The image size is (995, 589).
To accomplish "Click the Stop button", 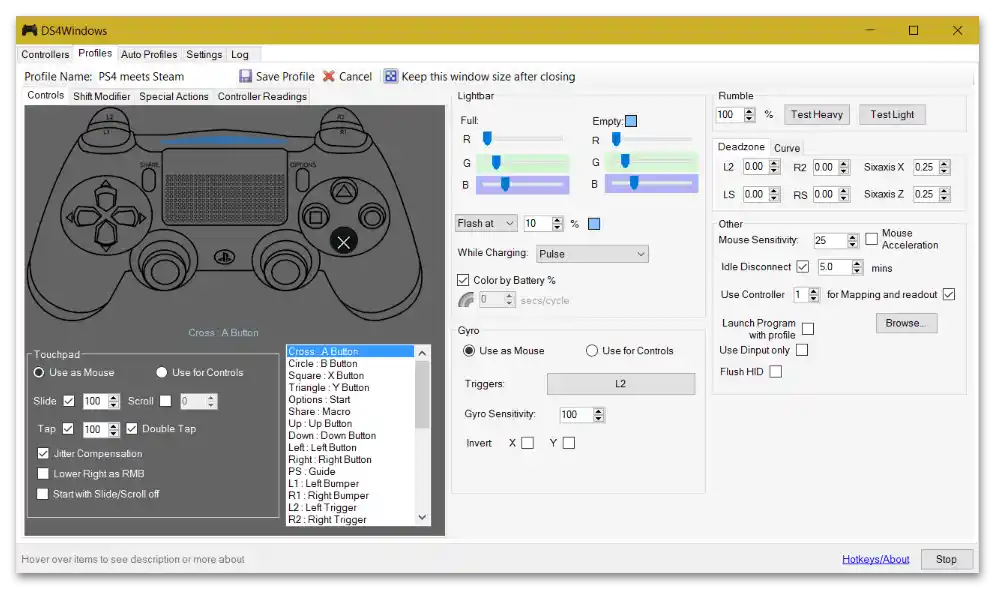I will click(946, 559).
